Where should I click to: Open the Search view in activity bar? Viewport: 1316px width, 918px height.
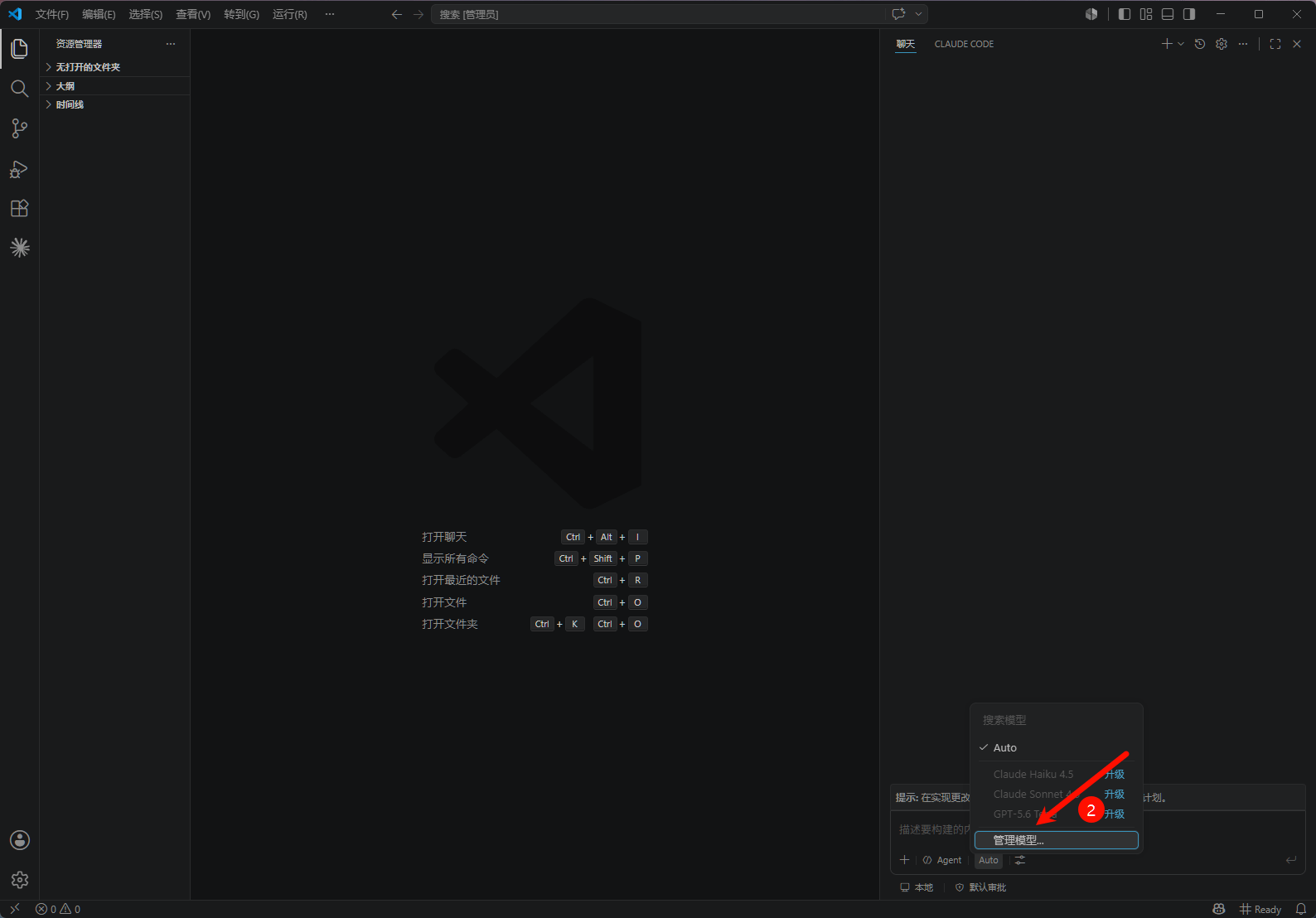tap(19, 89)
